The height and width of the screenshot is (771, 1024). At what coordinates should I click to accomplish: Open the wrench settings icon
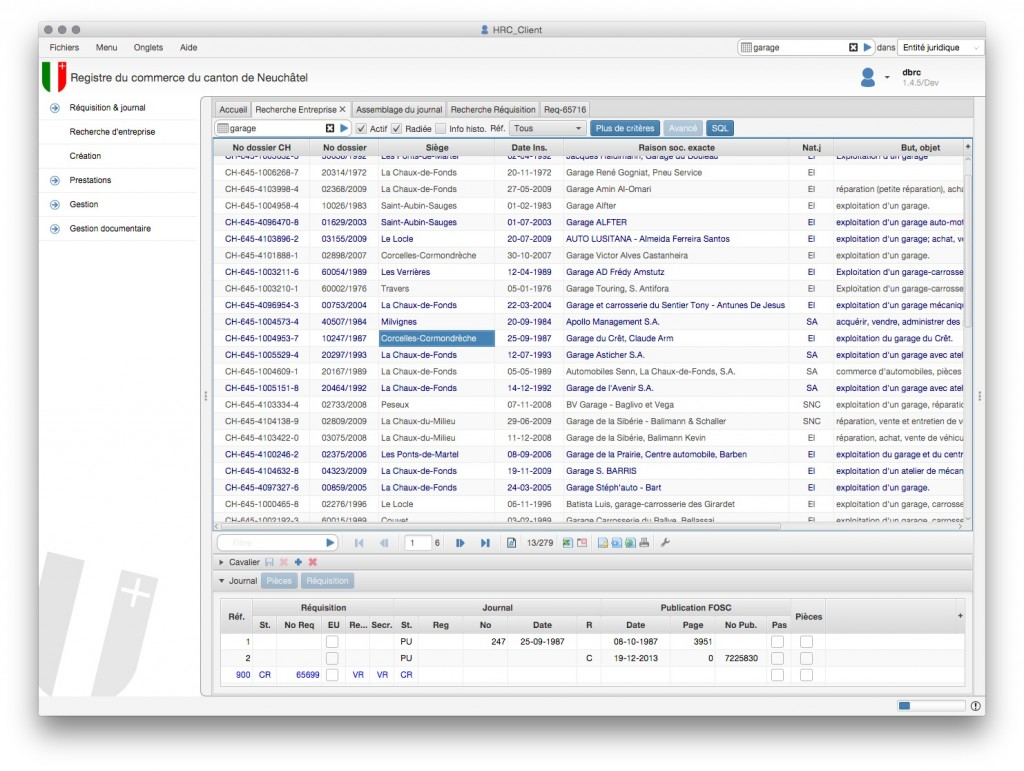coord(665,543)
